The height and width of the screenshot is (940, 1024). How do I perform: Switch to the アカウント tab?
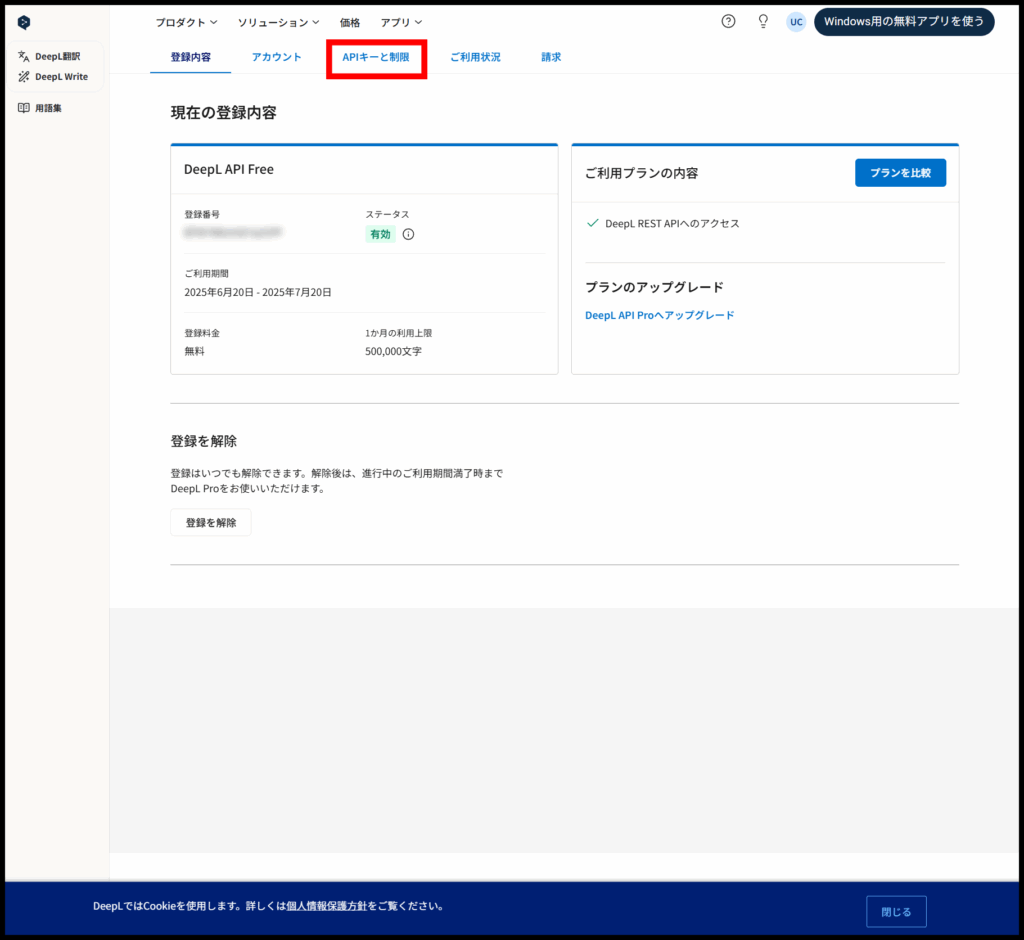(x=277, y=57)
